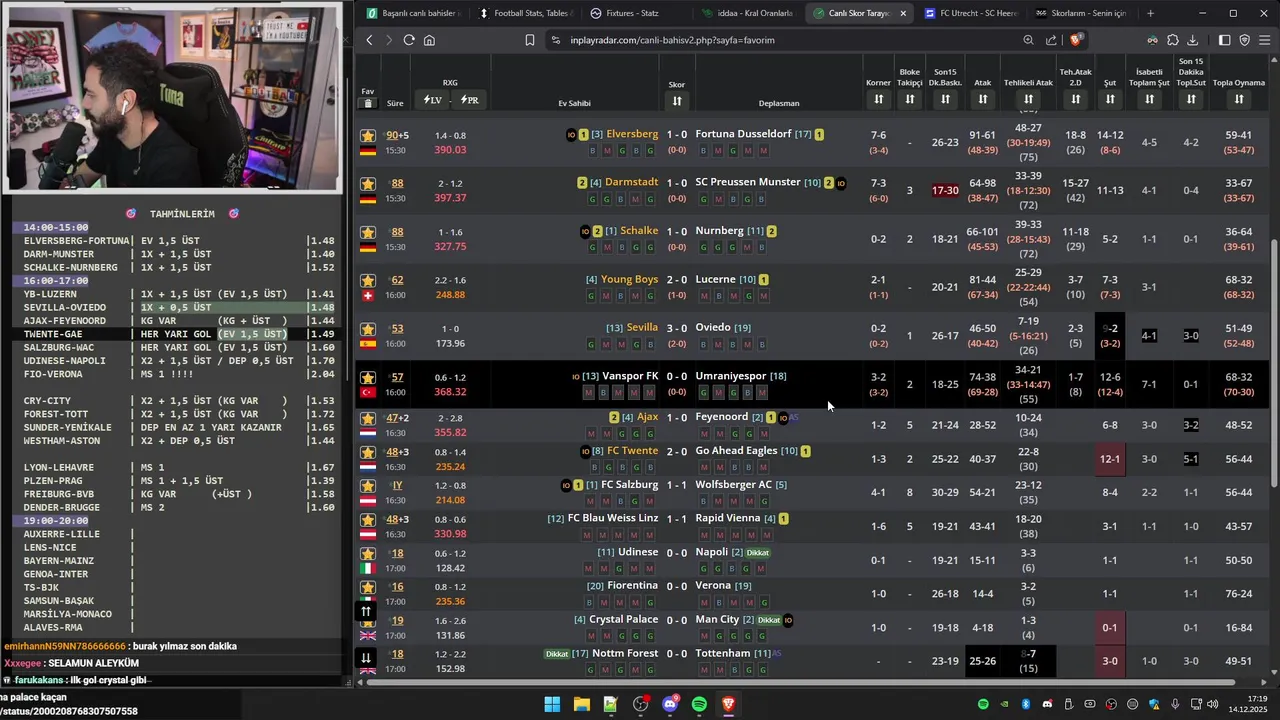The width and height of the screenshot is (1280, 720).
Task: Switch to Skorlarım - Senin için tab
Action: (1081, 13)
